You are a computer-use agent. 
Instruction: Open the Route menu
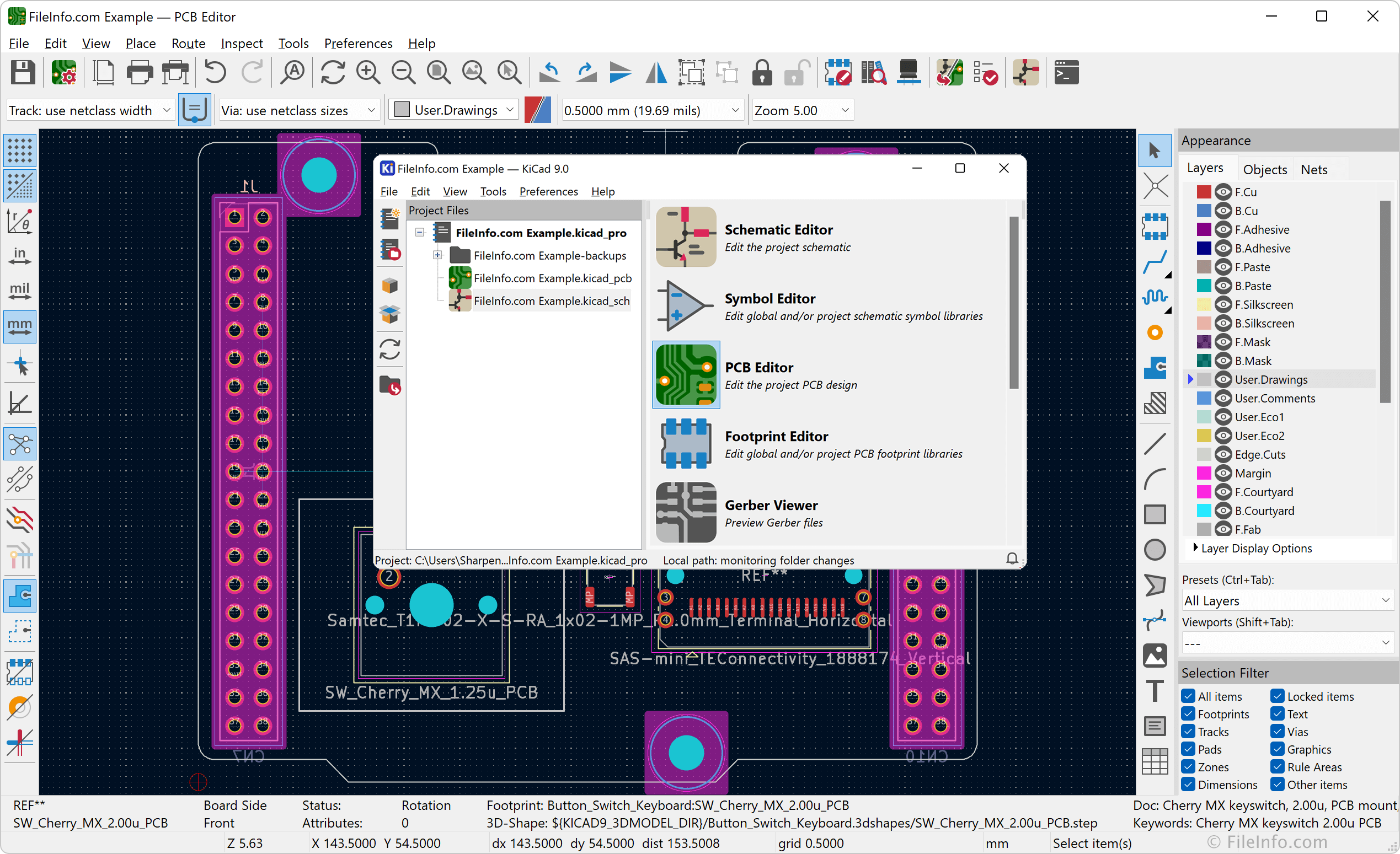point(188,43)
